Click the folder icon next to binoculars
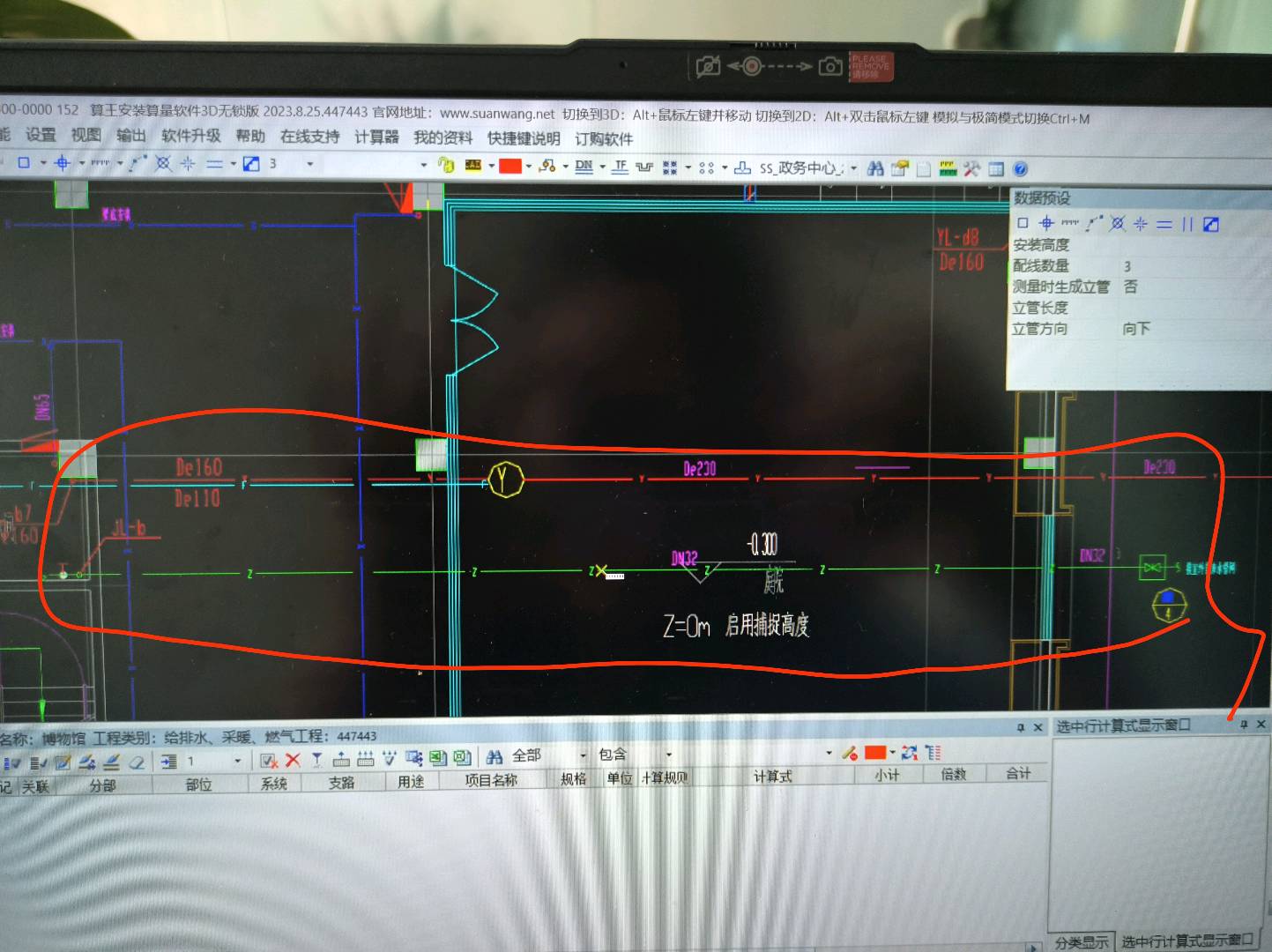The image size is (1272, 952). click(x=900, y=168)
